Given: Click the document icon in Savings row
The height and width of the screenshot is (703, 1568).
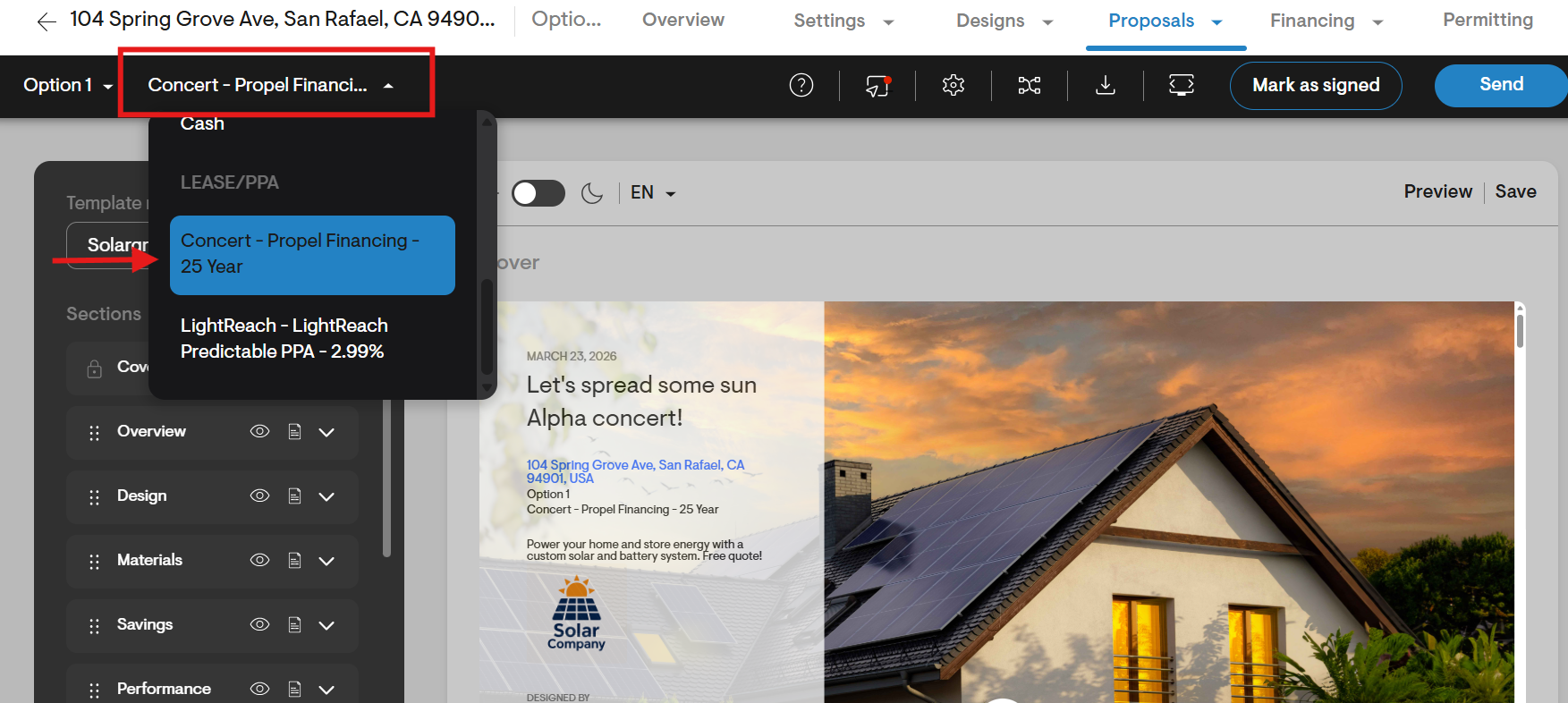Looking at the screenshot, I should pyautogui.click(x=294, y=625).
